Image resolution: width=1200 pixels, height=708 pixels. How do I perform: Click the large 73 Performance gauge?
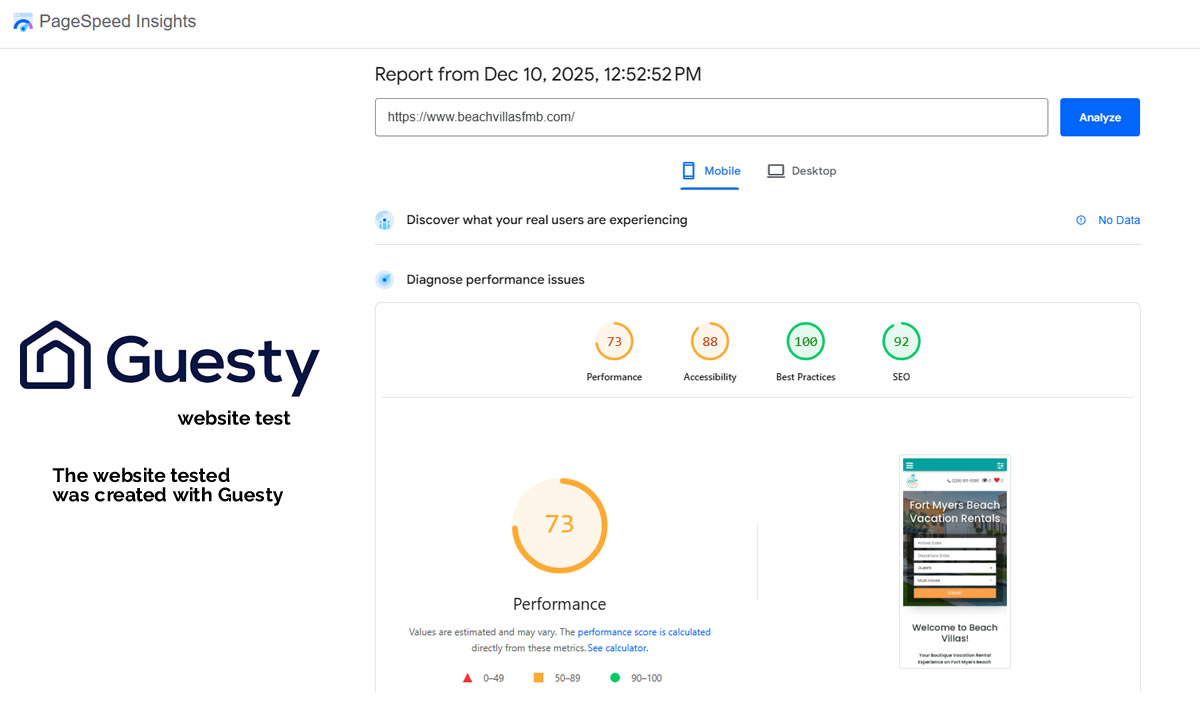click(560, 525)
